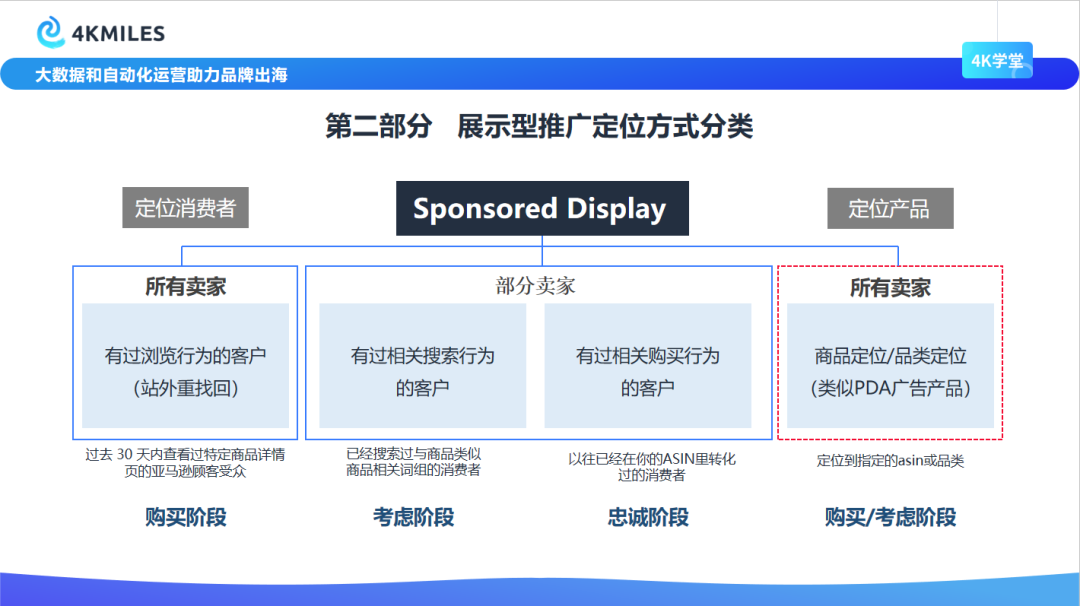
Task: Select the 商品定位/品类定位 card
Action: [890, 366]
